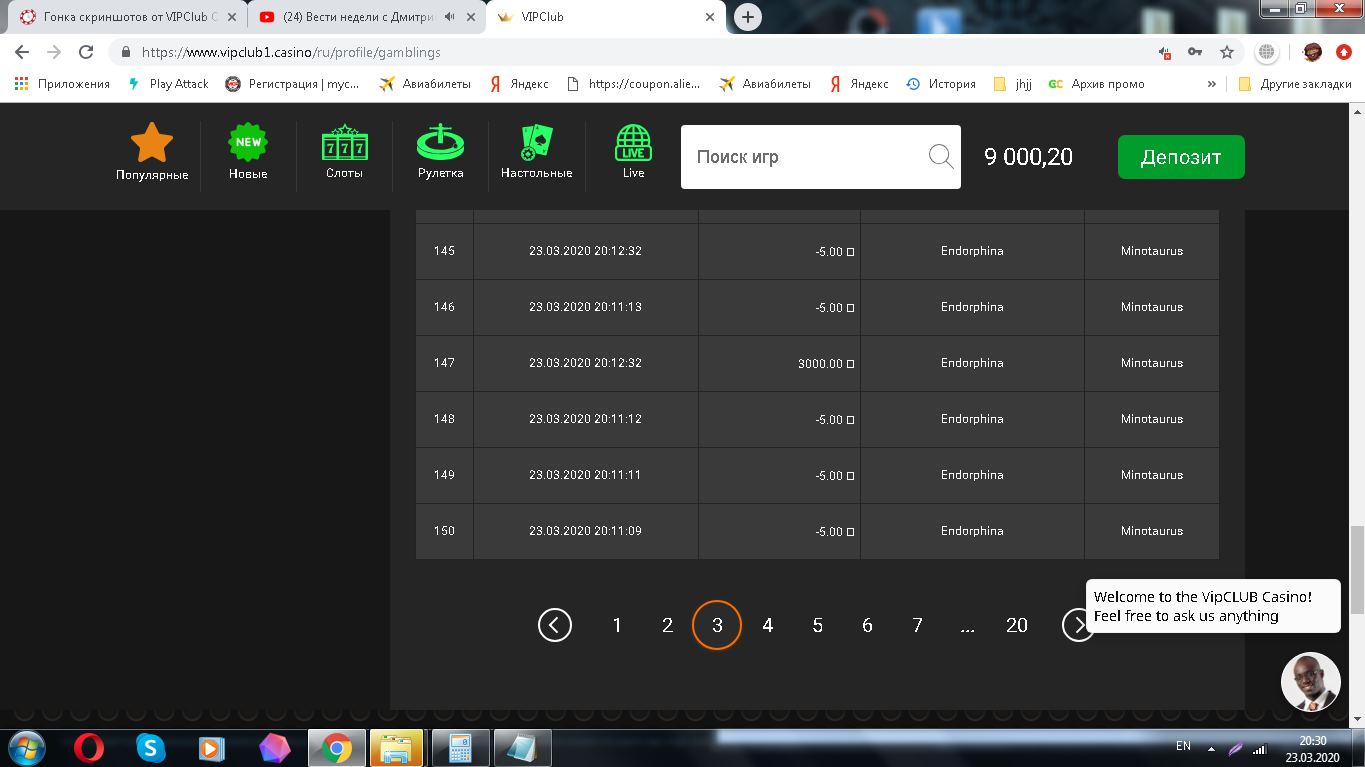Viewport: 1365px width, 767px height.
Task: Open the Популярные star category
Action: pos(152,152)
